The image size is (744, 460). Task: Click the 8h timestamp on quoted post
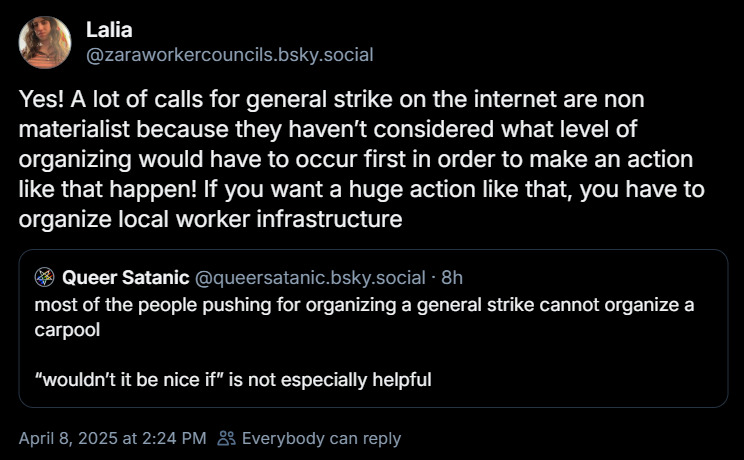452,277
